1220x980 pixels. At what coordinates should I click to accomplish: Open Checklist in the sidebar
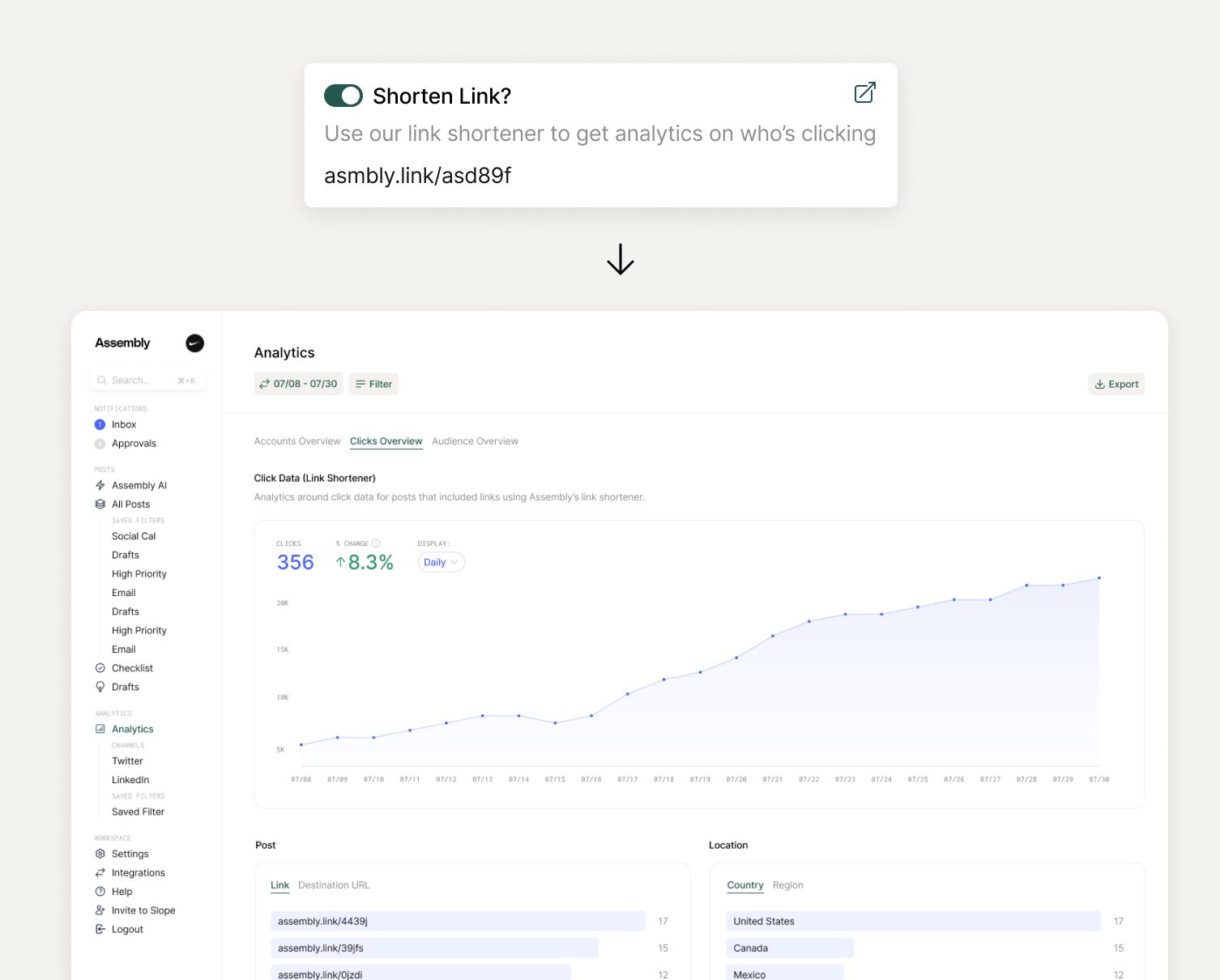point(132,668)
